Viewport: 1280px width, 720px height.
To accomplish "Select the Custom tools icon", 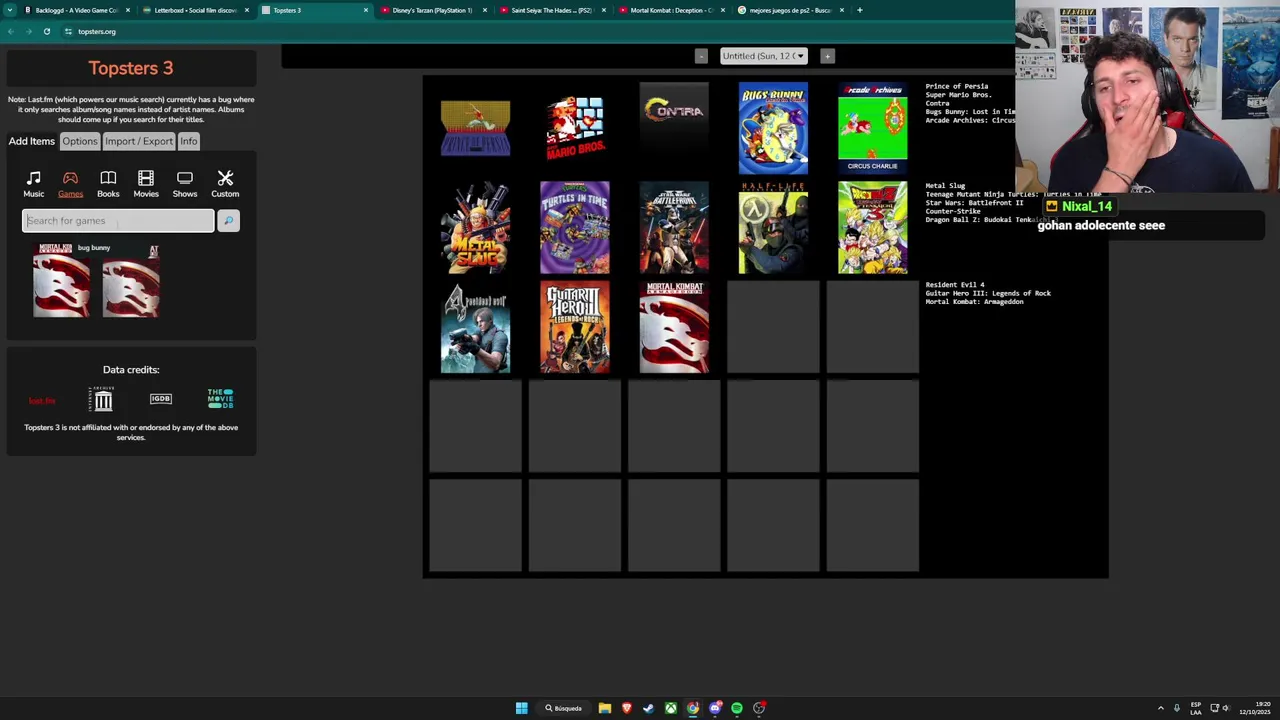I will point(225,183).
